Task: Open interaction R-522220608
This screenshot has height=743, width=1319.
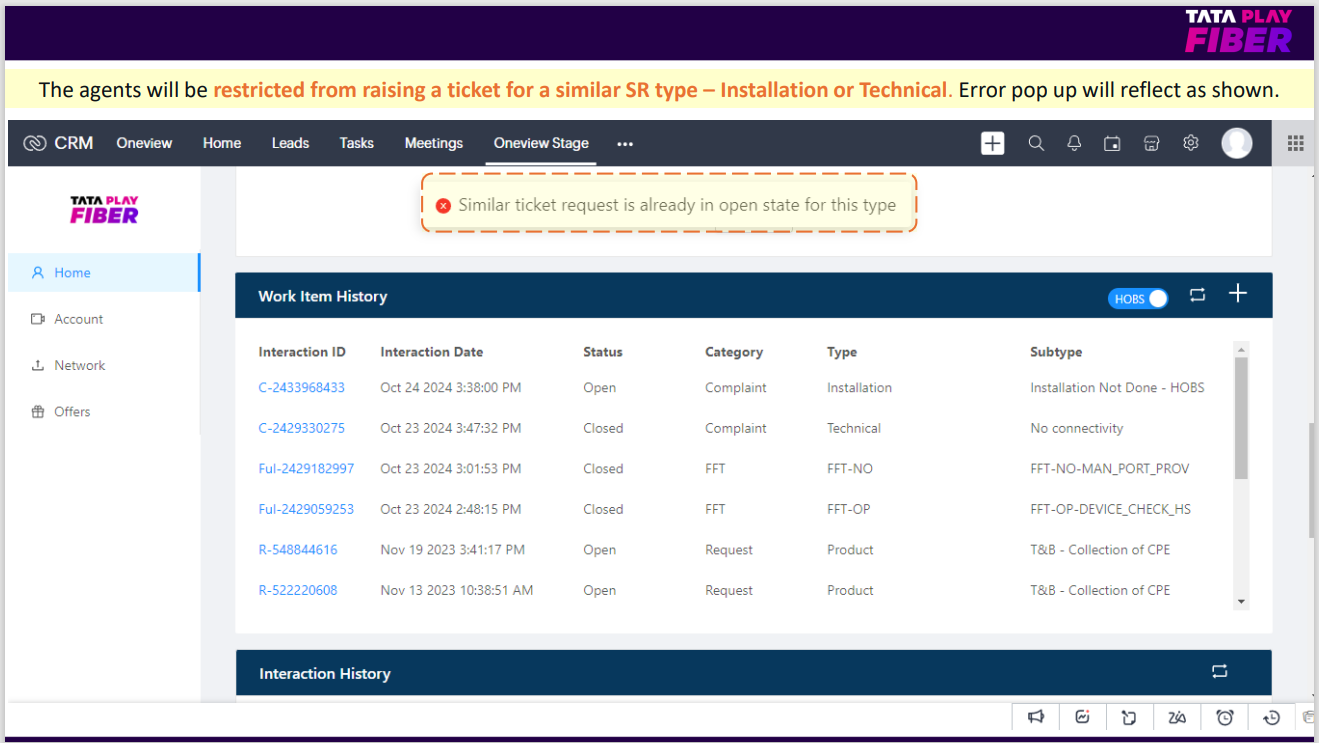Action: coord(298,590)
